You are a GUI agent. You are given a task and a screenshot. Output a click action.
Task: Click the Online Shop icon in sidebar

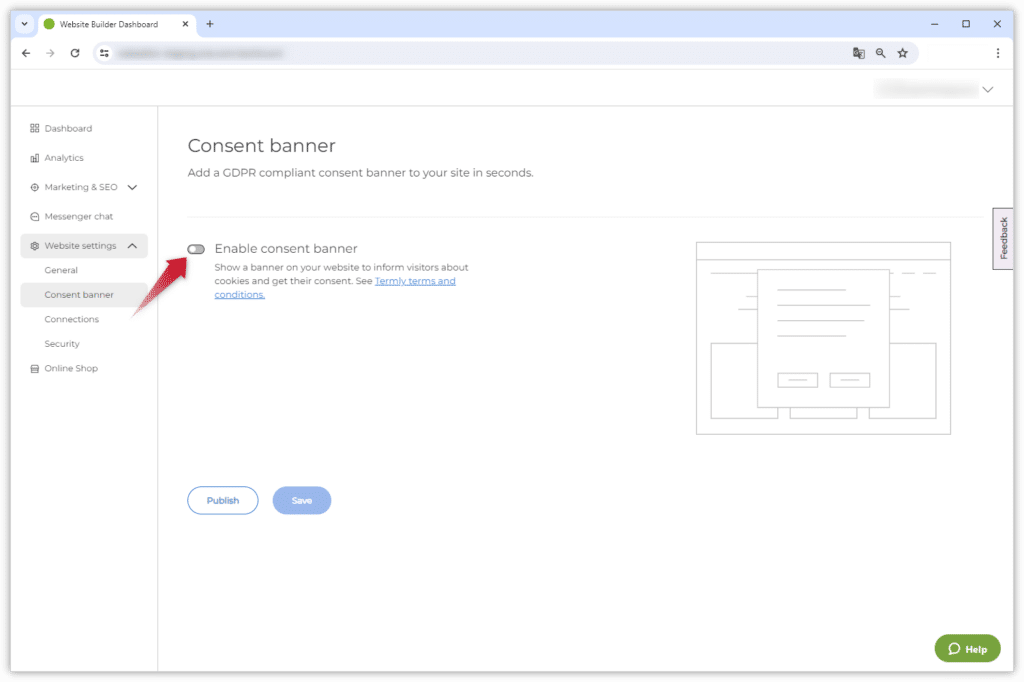pyautogui.click(x=35, y=368)
